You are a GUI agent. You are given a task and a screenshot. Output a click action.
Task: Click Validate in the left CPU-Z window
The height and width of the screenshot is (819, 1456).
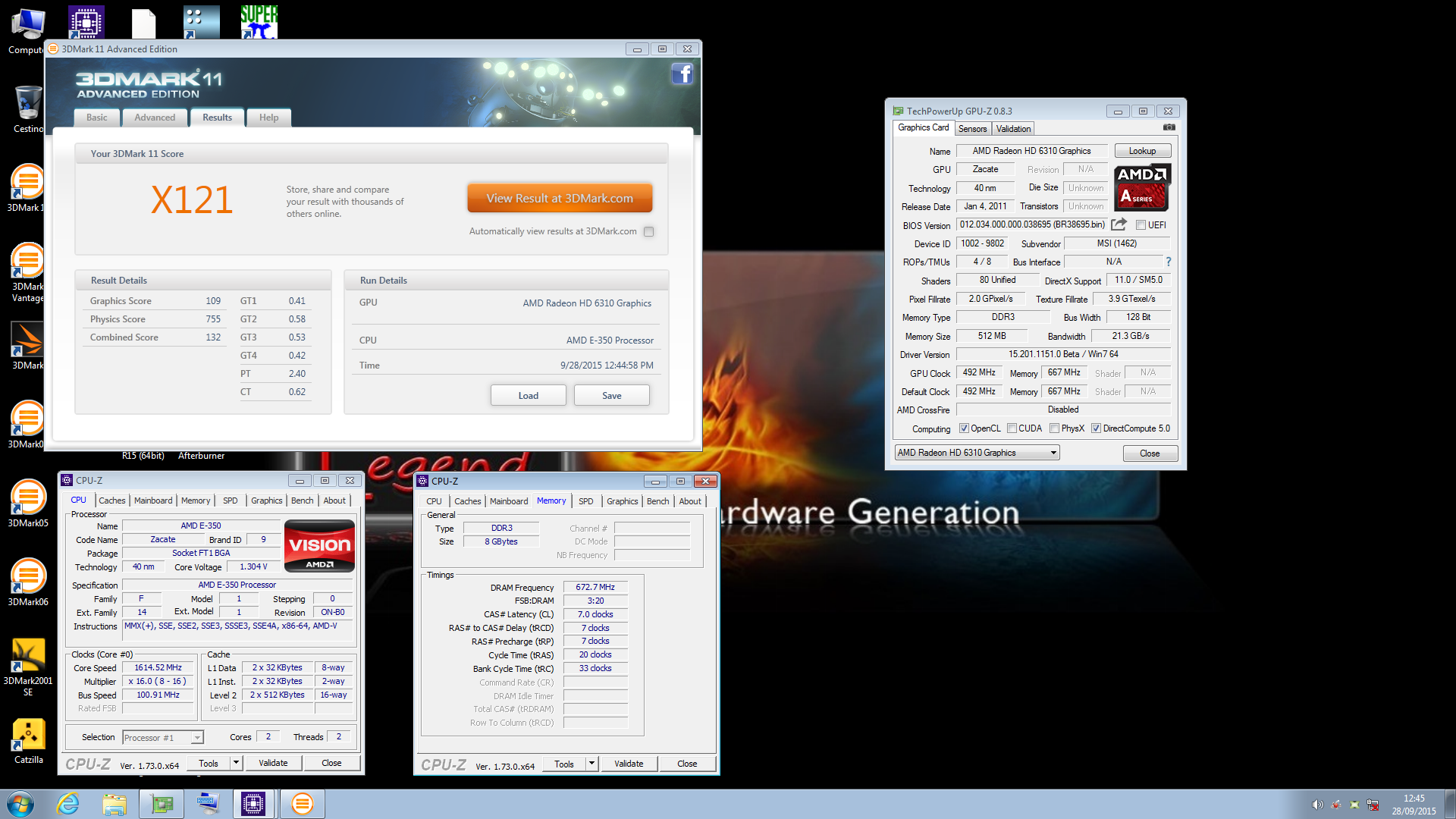pyautogui.click(x=273, y=763)
